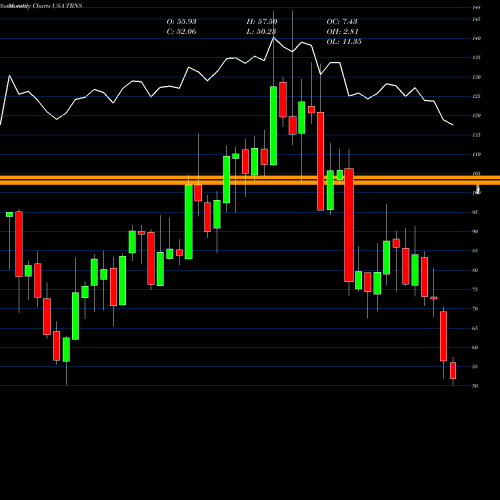Select the 115 price axis label
500x500 pixels.
click(476, 135)
